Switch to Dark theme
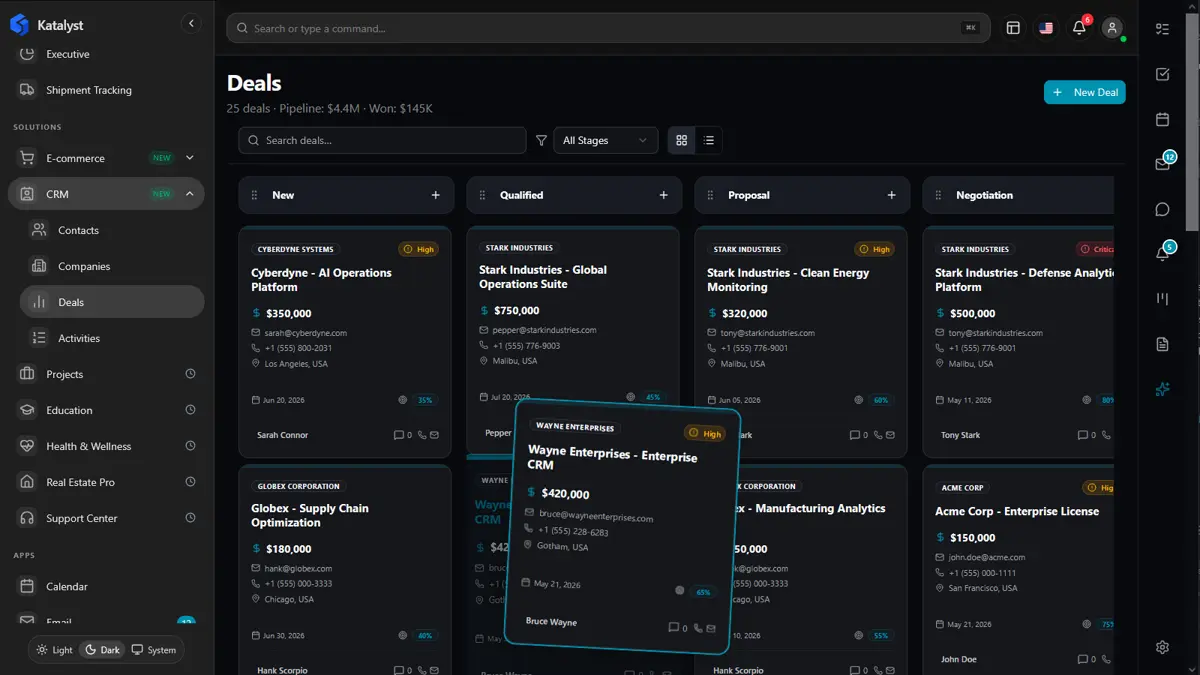1200x675 pixels. coord(102,650)
